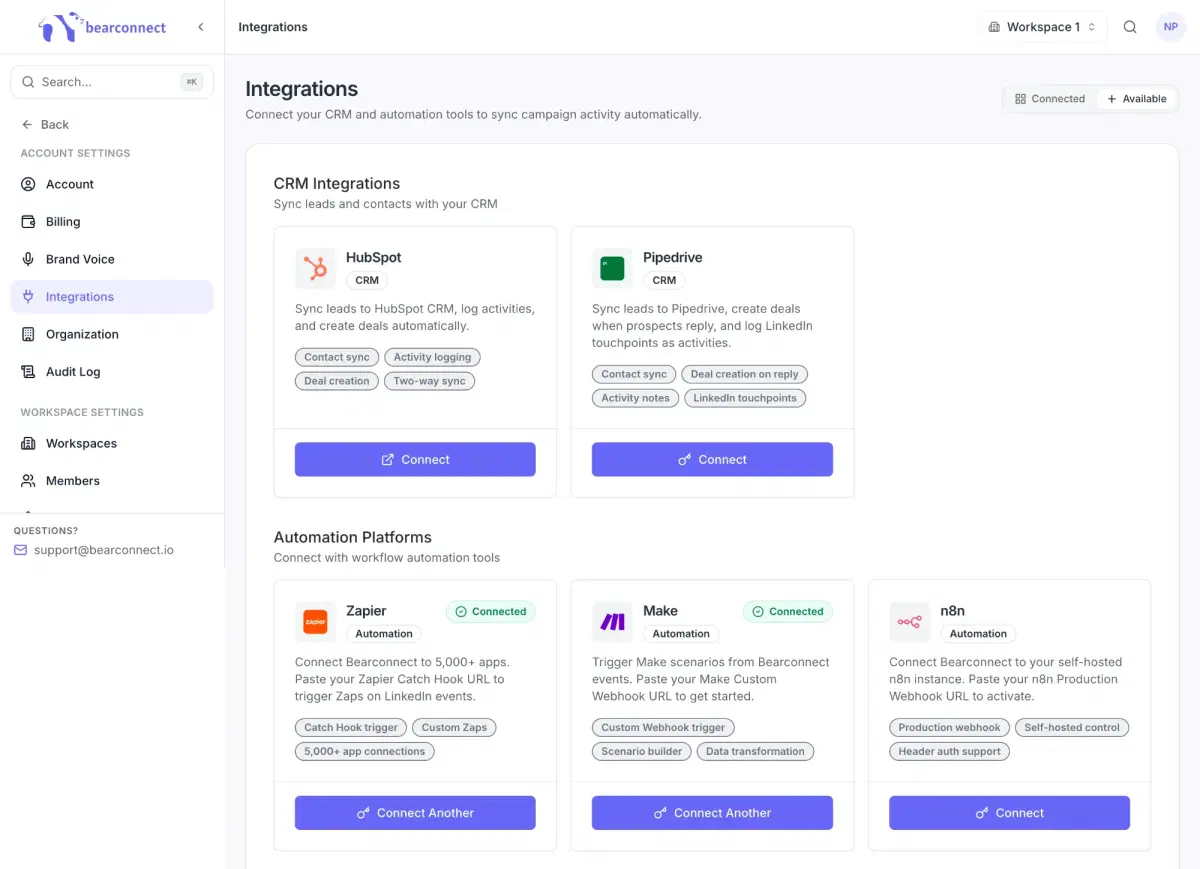Click Connect Another for Make
The image size is (1200, 869).
pyautogui.click(x=712, y=813)
